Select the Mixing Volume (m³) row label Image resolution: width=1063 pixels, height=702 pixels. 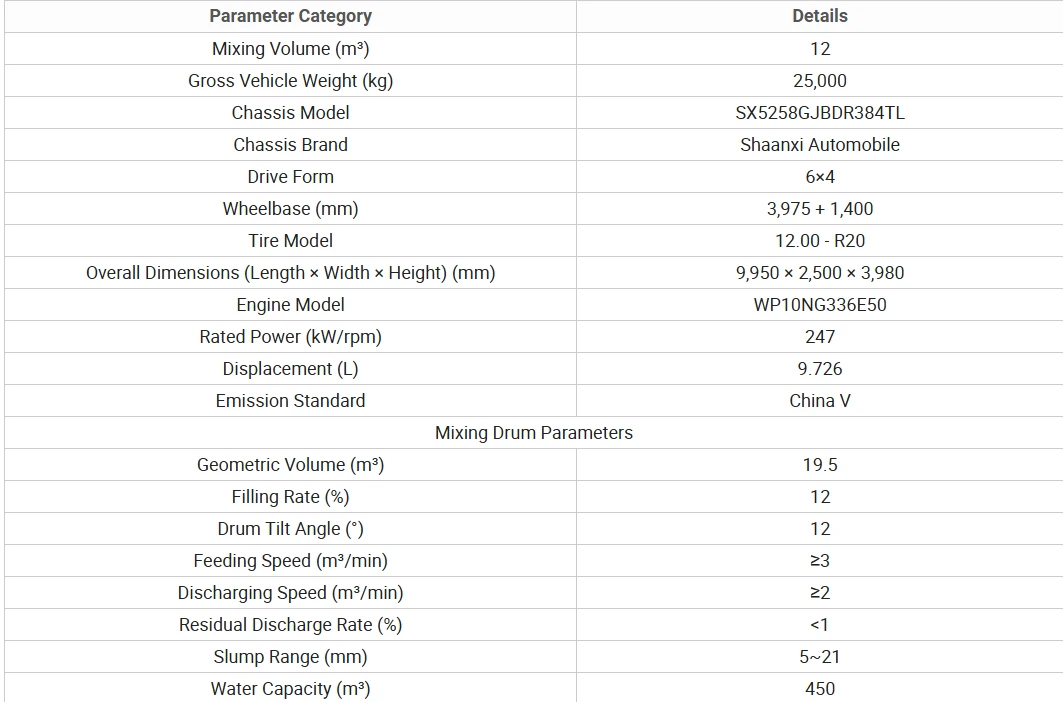[x=290, y=49]
